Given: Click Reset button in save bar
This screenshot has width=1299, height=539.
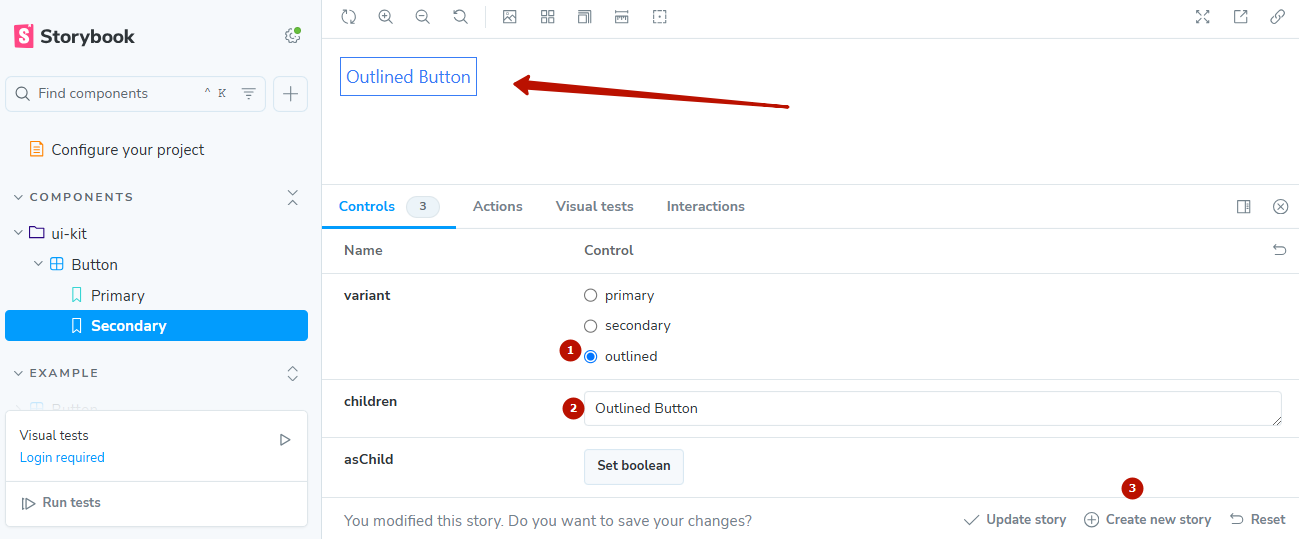Looking at the screenshot, I should 1257,520.
